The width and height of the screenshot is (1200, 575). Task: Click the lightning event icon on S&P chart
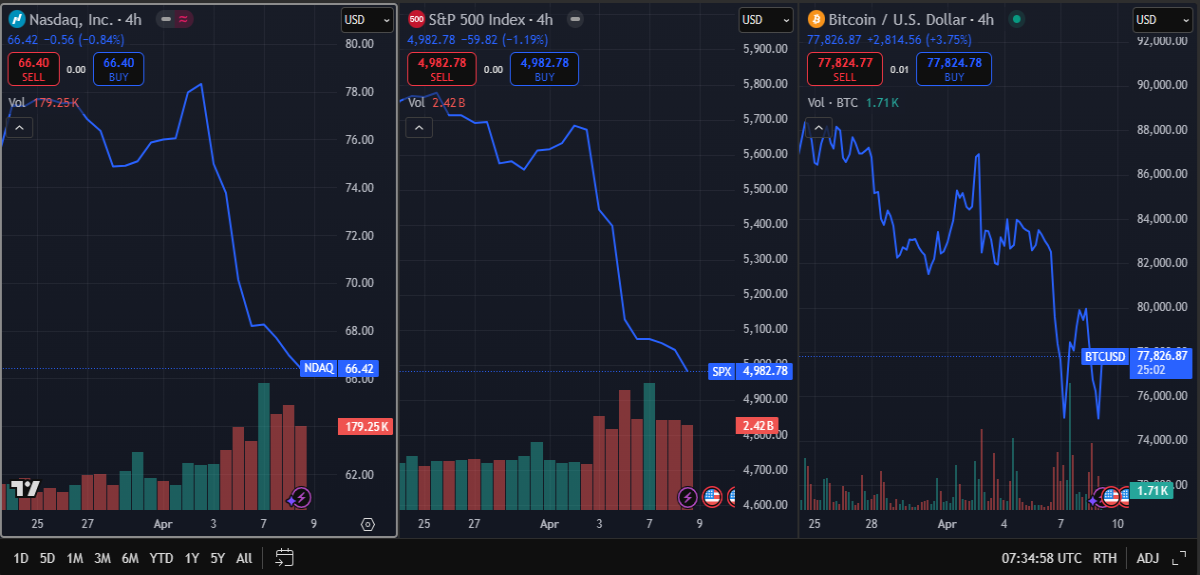(688, 496)
